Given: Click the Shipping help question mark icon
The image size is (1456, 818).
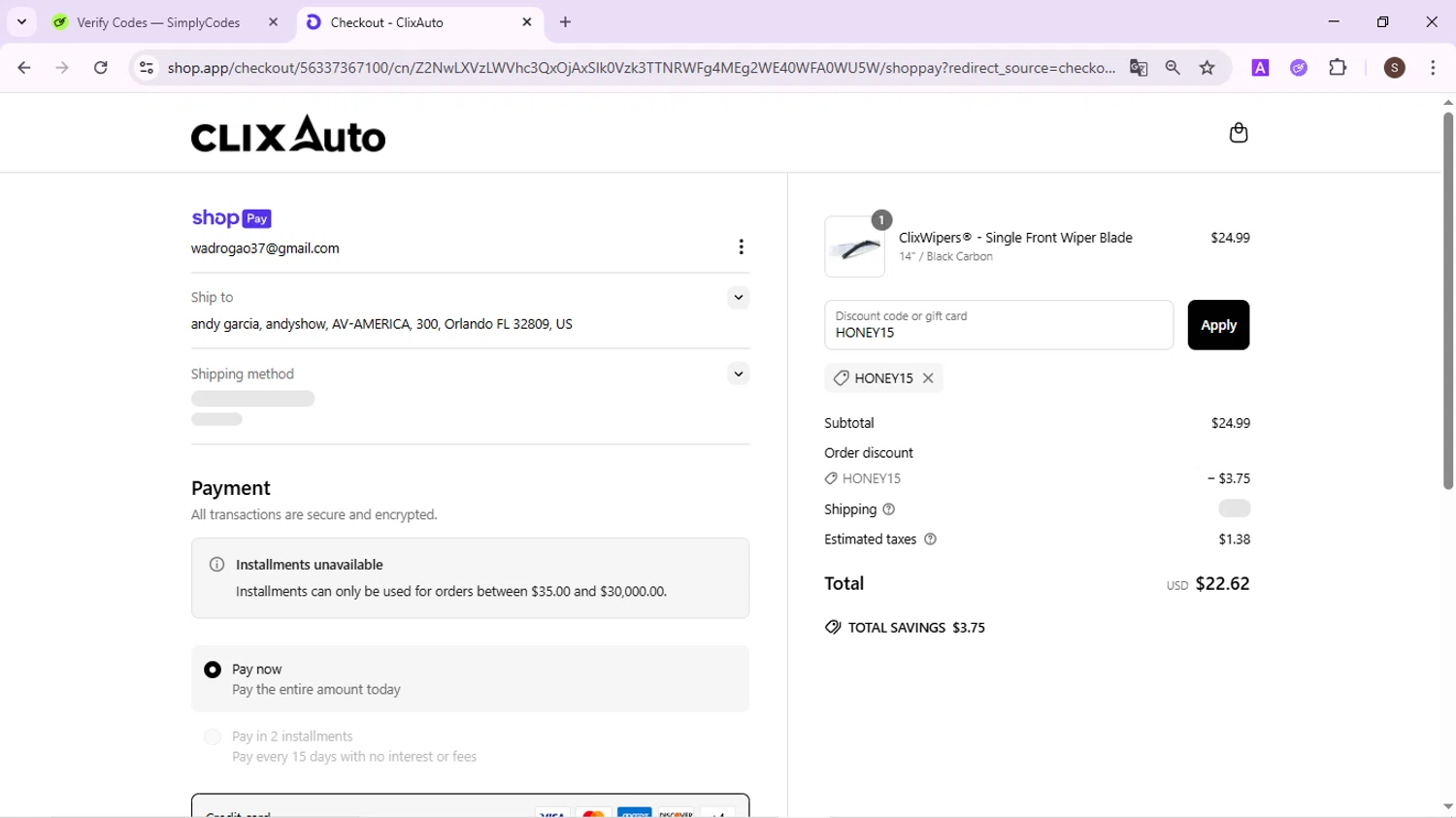Looking at the screenshot, I should coord(888,509).
